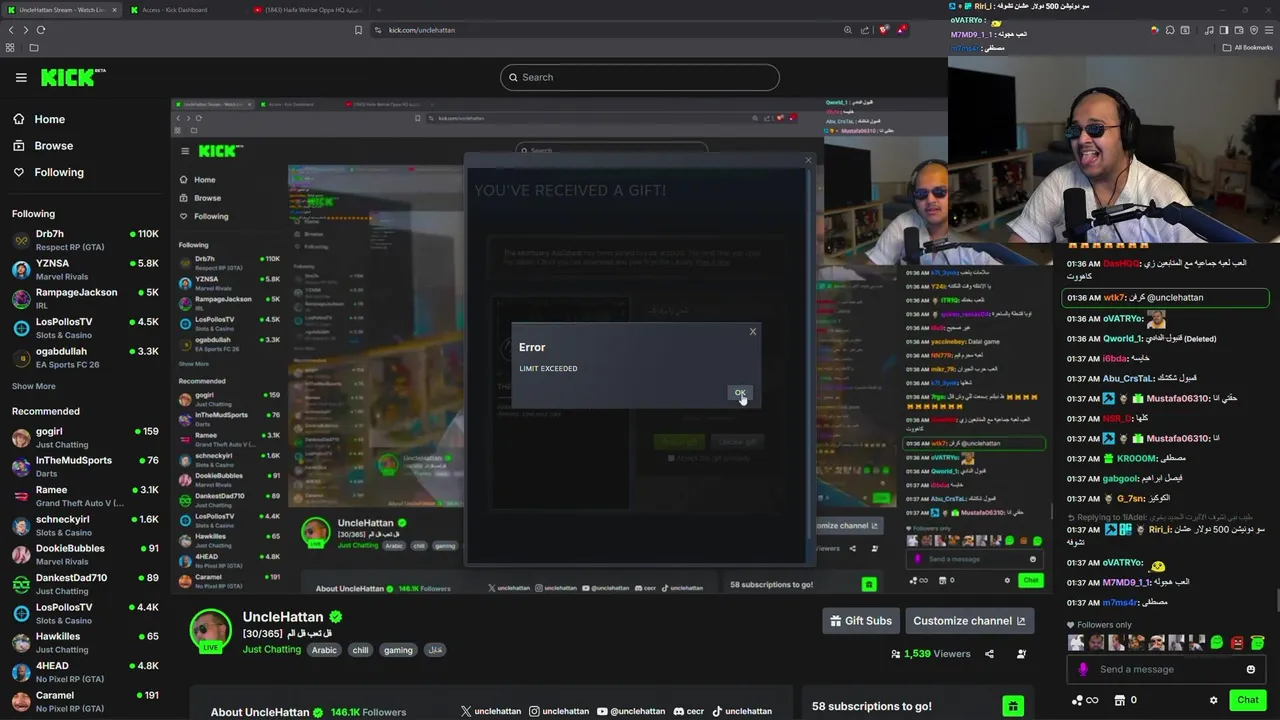Switch to Haifa Wehbe YouTube tab
The width and height of the screenshot is (1280, 720).
(307, 10)
